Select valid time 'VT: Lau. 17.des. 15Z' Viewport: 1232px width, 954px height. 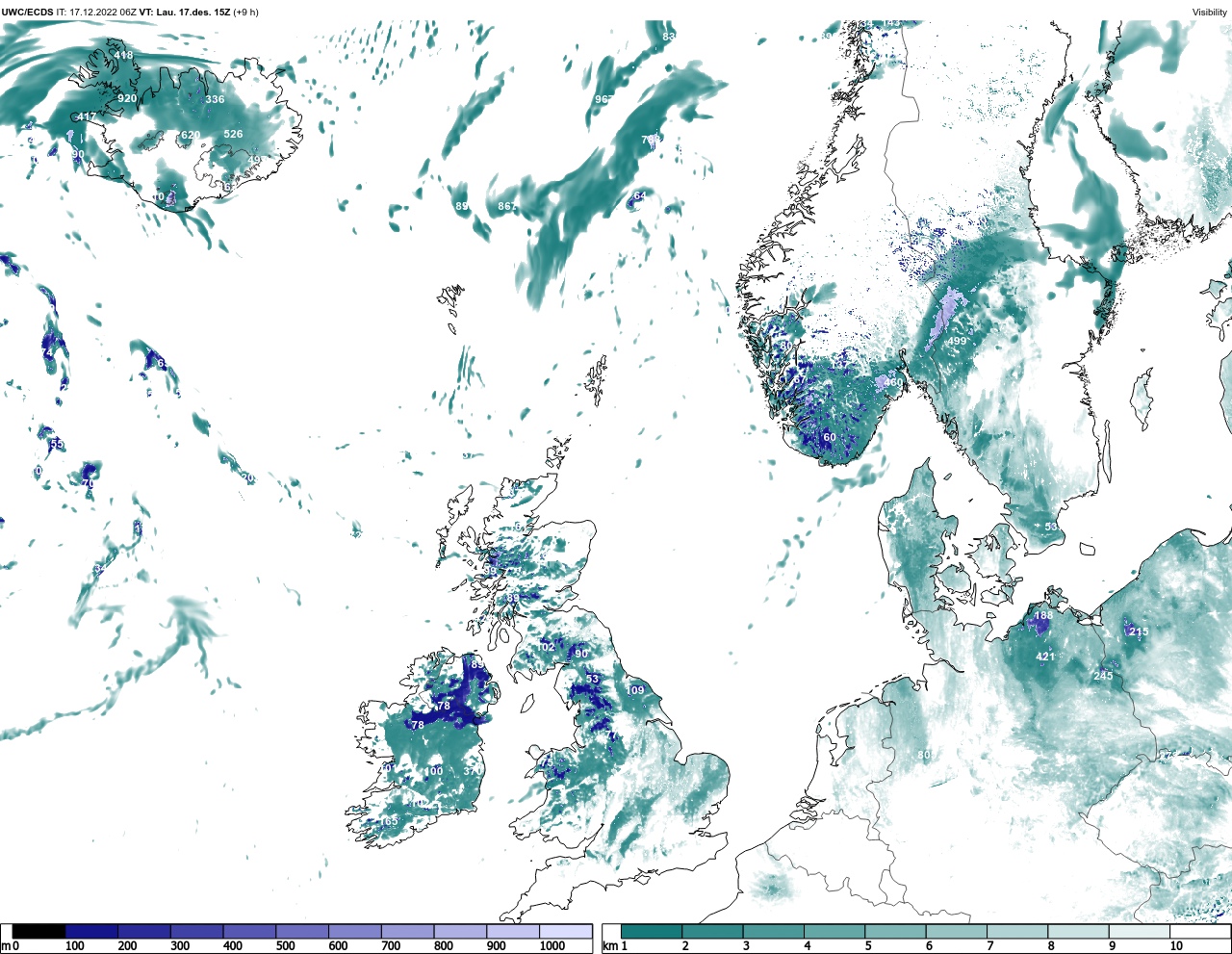184,13
